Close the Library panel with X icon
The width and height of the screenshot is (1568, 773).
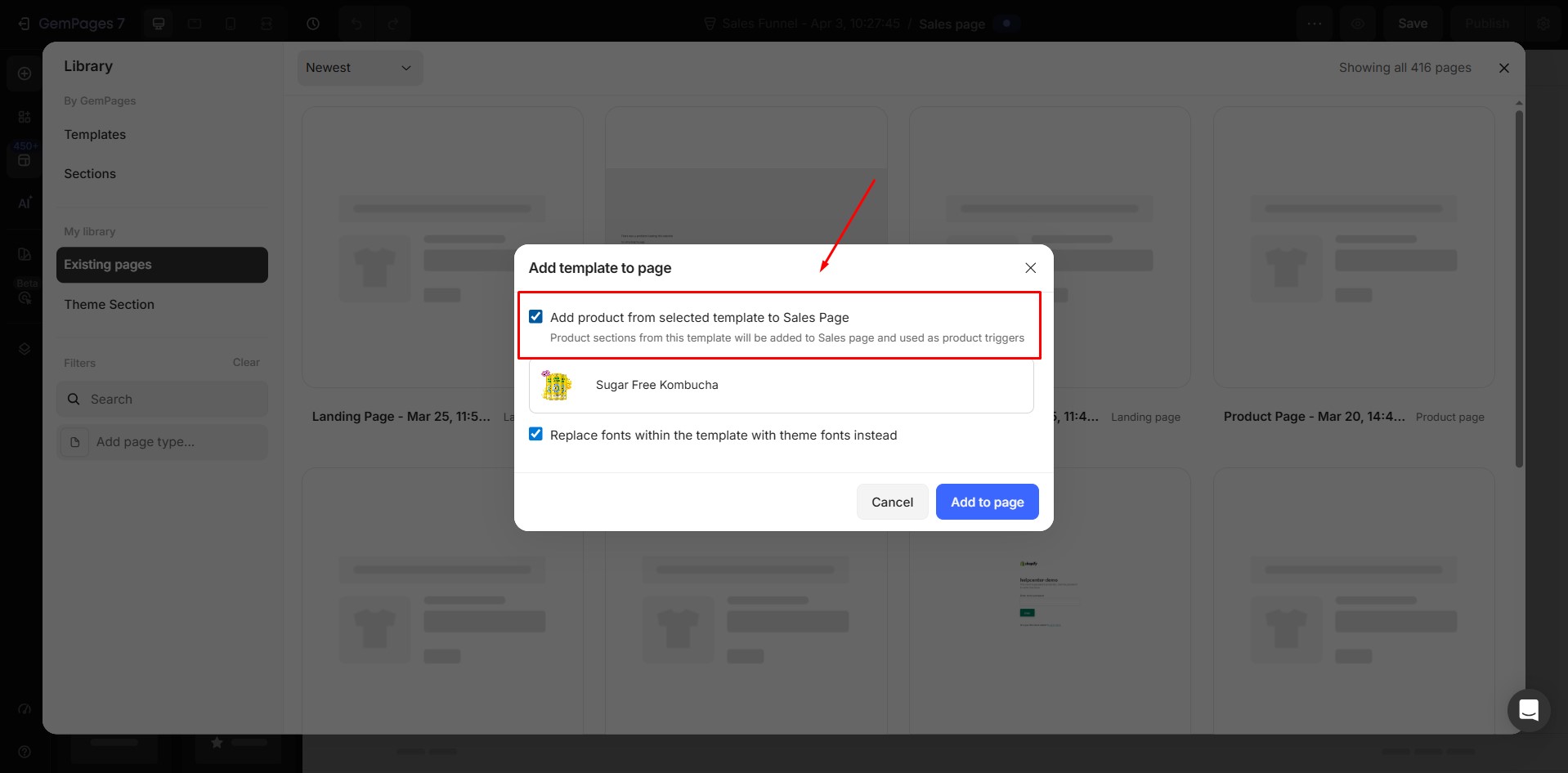[1503, 68]
